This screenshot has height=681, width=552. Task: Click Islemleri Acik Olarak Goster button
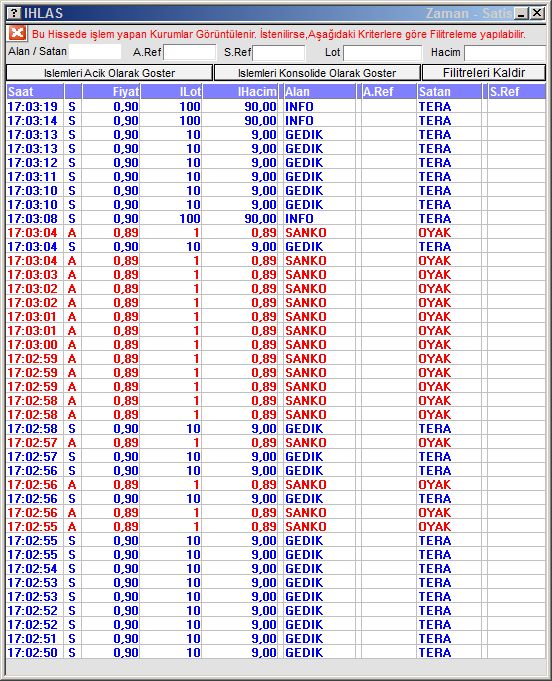point(109,73)
